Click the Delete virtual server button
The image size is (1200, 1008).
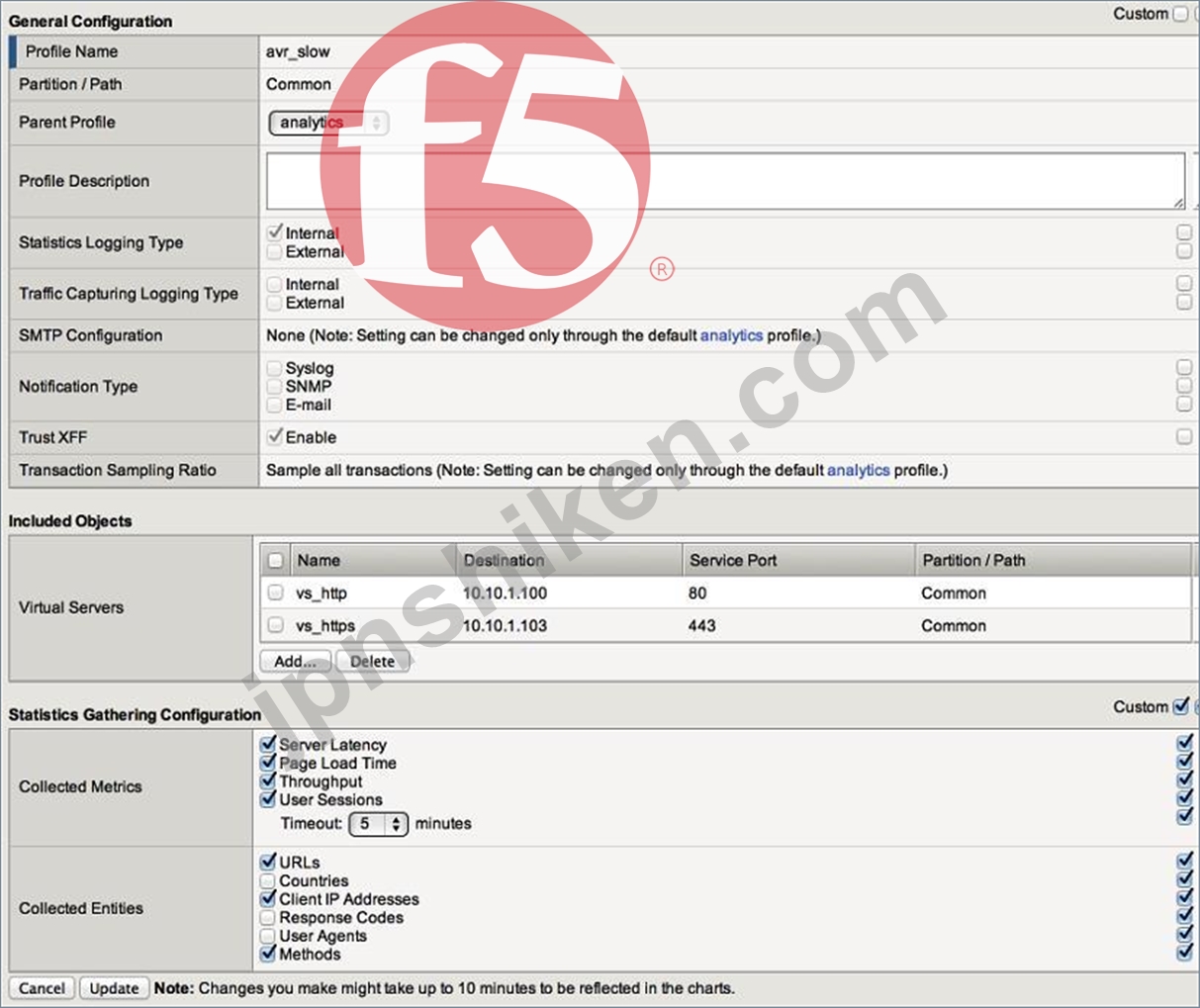click(372, 661)
